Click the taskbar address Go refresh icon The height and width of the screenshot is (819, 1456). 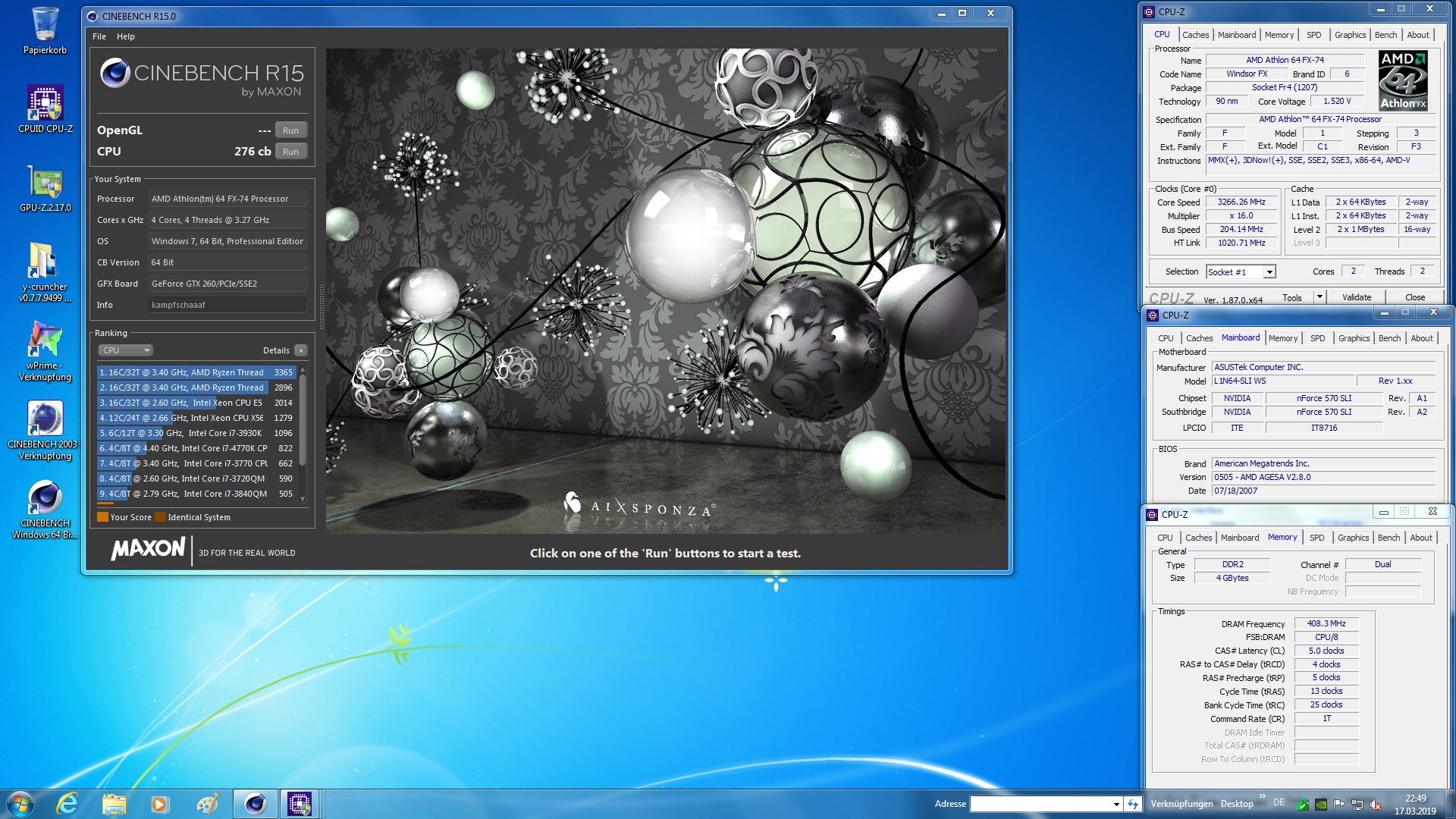(1133, 804)
